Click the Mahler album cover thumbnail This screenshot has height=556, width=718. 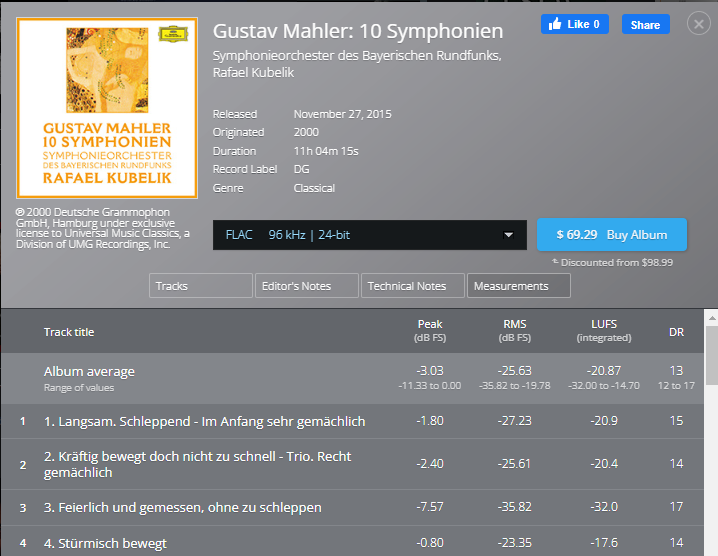point(108,108)
